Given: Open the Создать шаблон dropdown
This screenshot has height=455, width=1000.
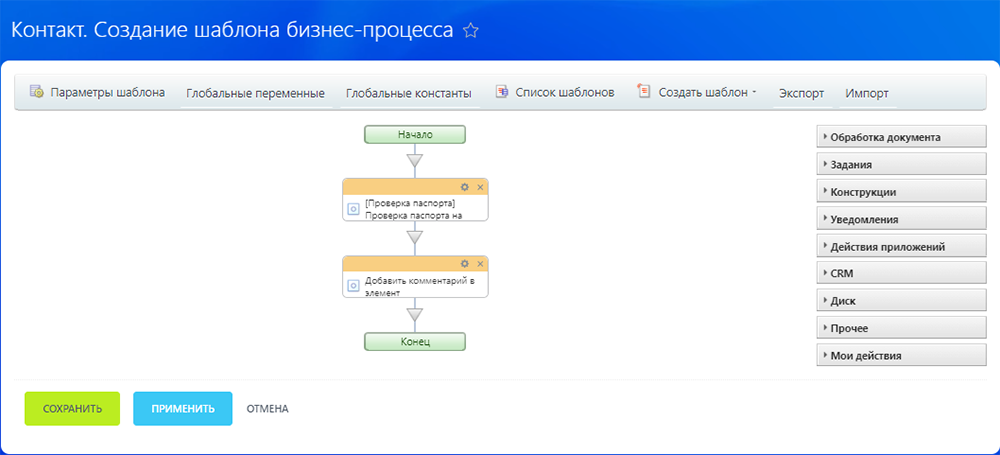Looking at the screenshot, I should (698, 93).
